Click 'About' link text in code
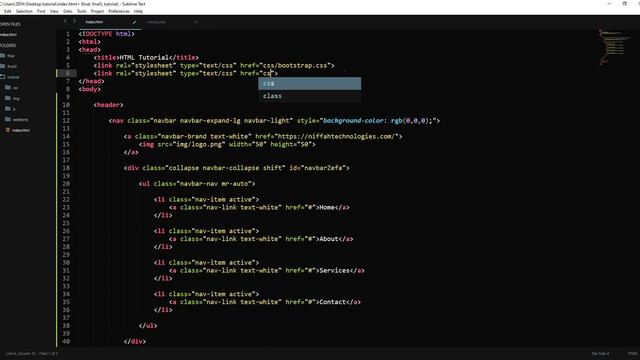Viewport: 640px width, 360px height. tap(329, 239)
